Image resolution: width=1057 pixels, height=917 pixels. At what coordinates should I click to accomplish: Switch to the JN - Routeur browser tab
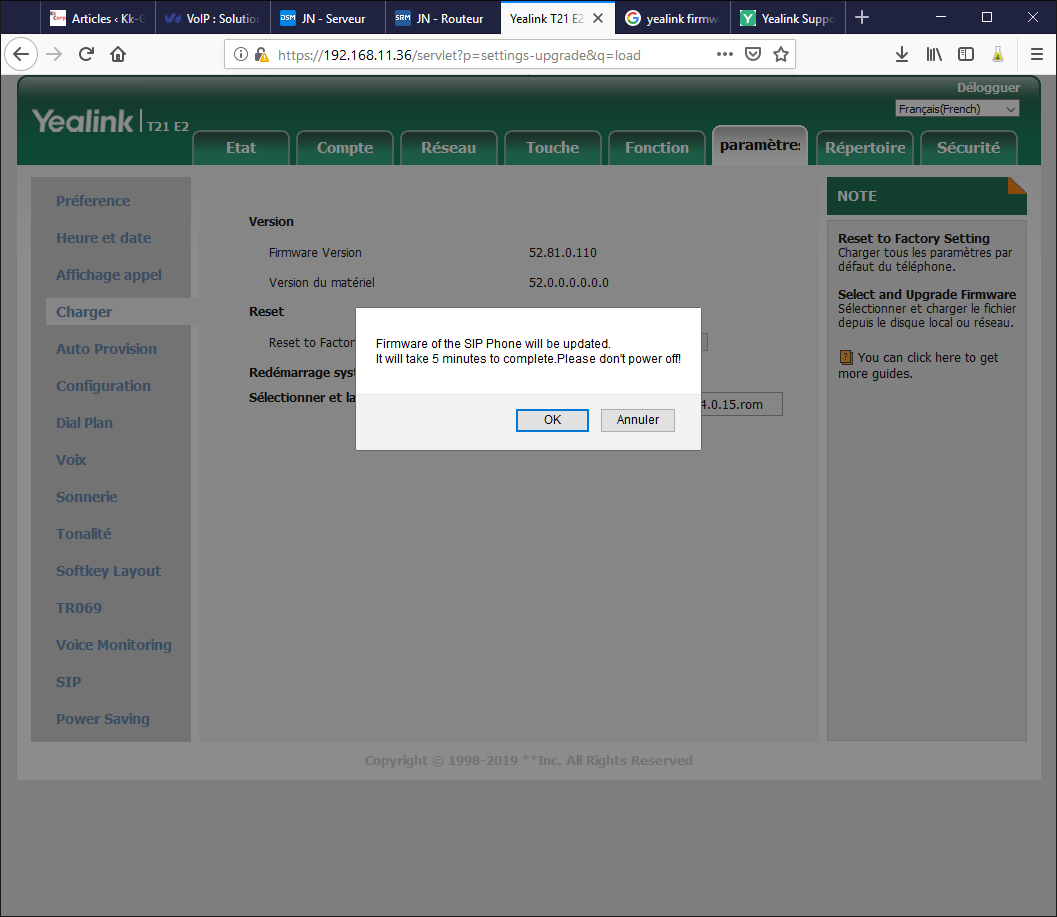441,18
